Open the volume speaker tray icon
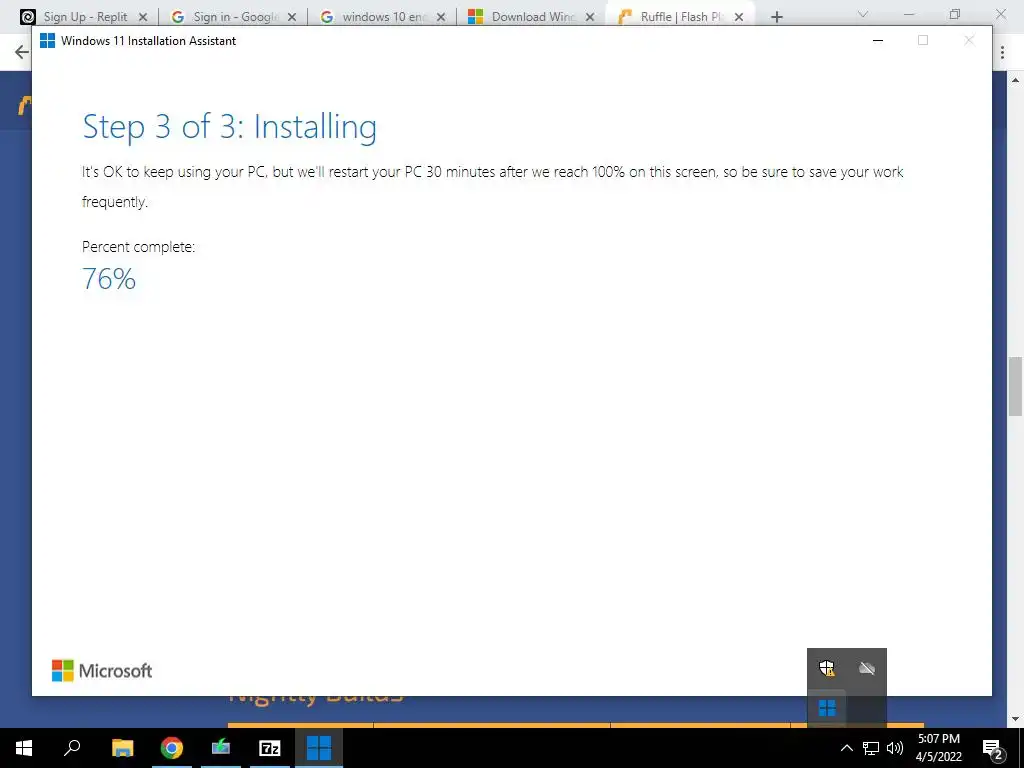 pos(895,748)
